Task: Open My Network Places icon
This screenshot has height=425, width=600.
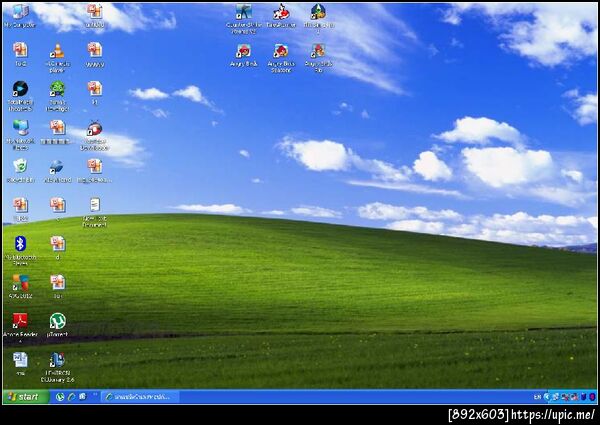Action: click(x=20, y=135)
